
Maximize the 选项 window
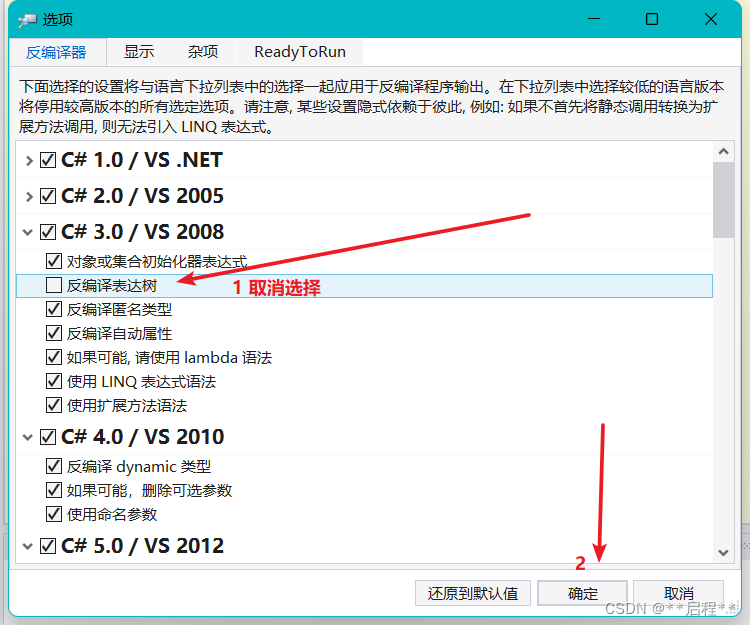652,19
